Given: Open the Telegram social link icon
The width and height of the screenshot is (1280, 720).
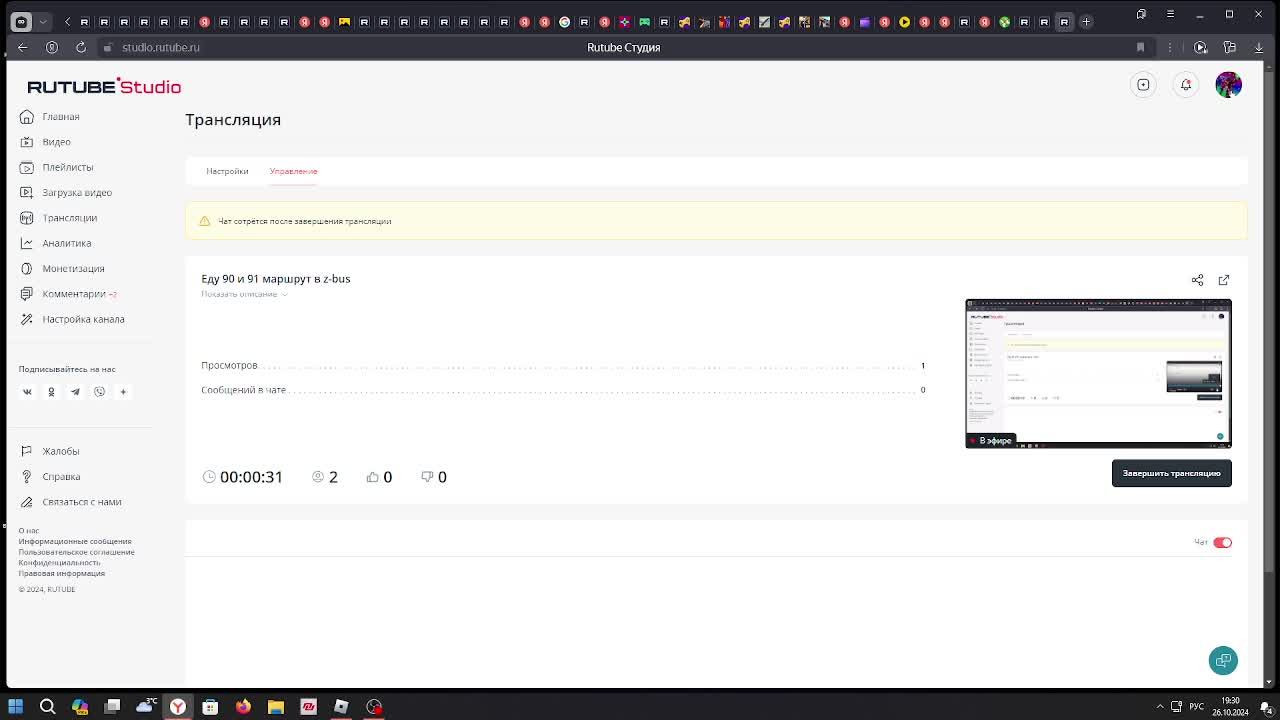Looking at the screenshot, I should (75, 392).
